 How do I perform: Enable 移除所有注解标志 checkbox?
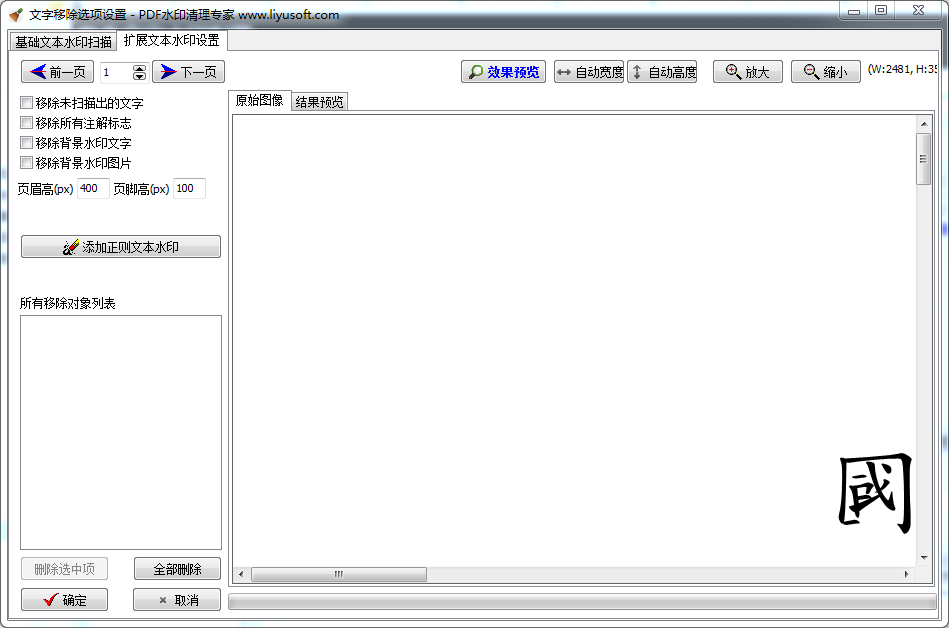[26, 122]
